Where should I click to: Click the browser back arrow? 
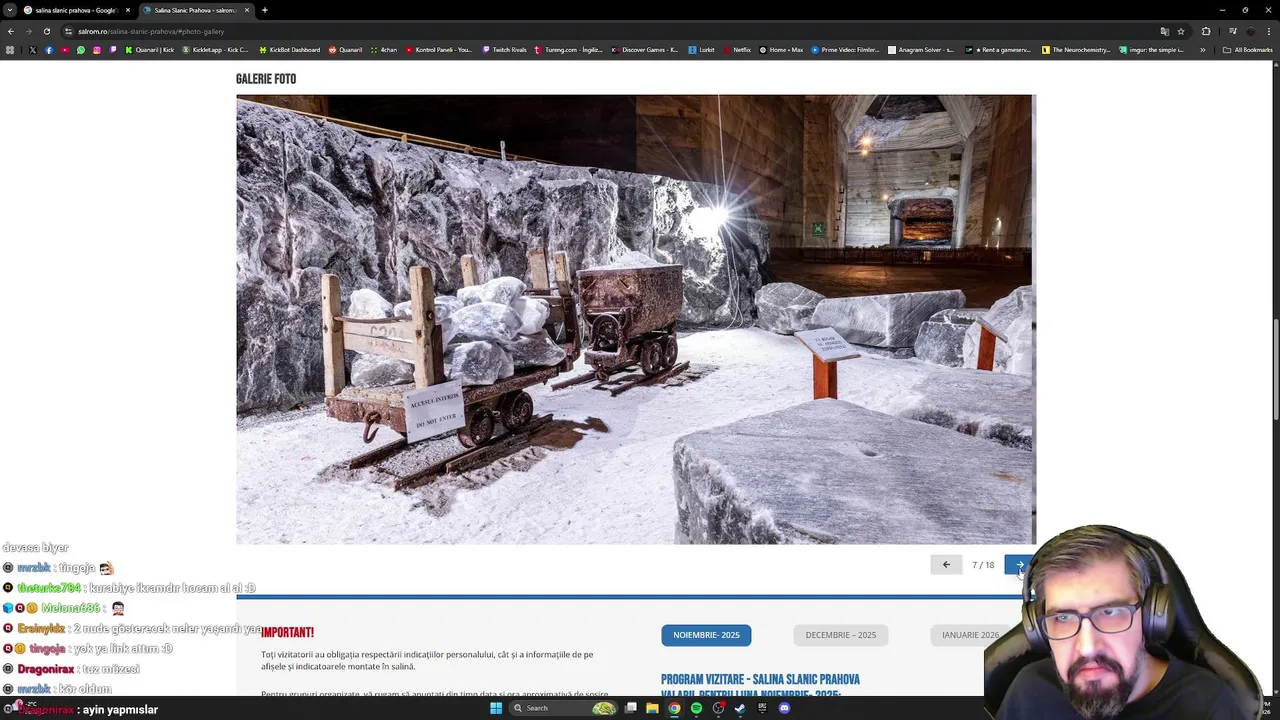click(11, 31)
